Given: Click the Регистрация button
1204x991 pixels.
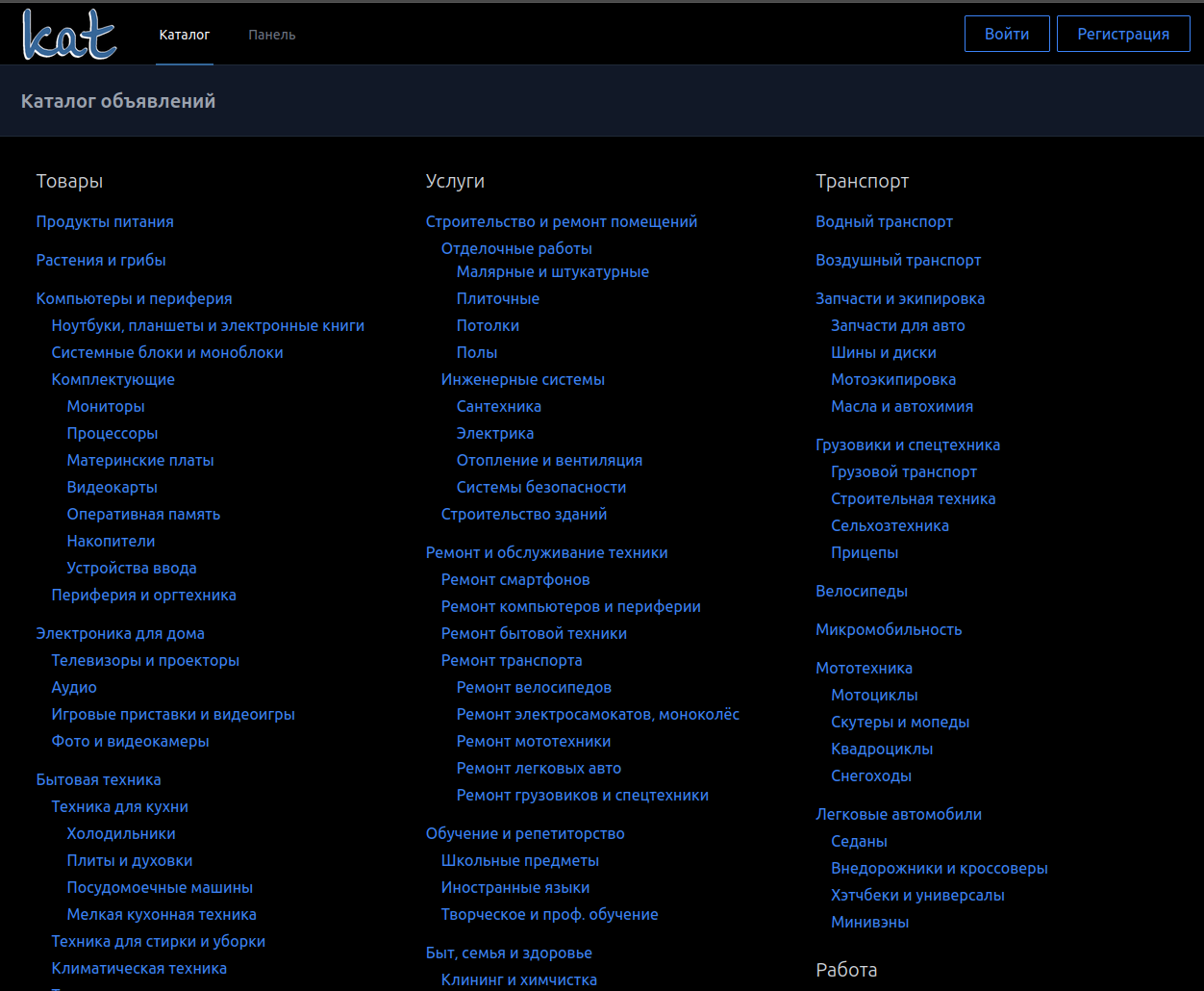Looking at the screenshot, I should (1122, 34).
